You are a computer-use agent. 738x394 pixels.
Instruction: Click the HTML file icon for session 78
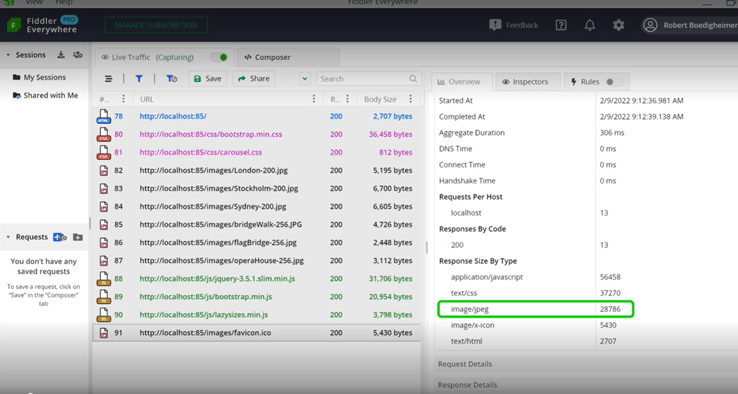pos(104,116)
